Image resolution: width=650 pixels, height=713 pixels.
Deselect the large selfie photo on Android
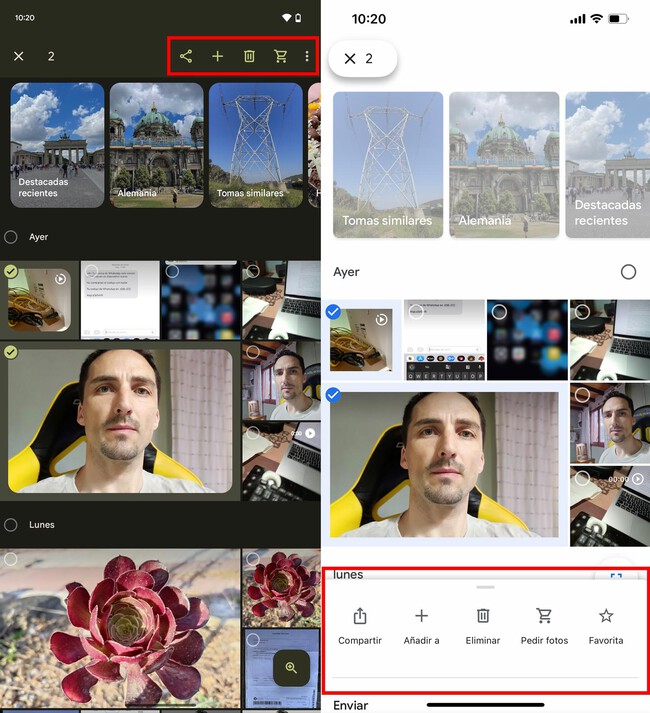tap(11, 352)
